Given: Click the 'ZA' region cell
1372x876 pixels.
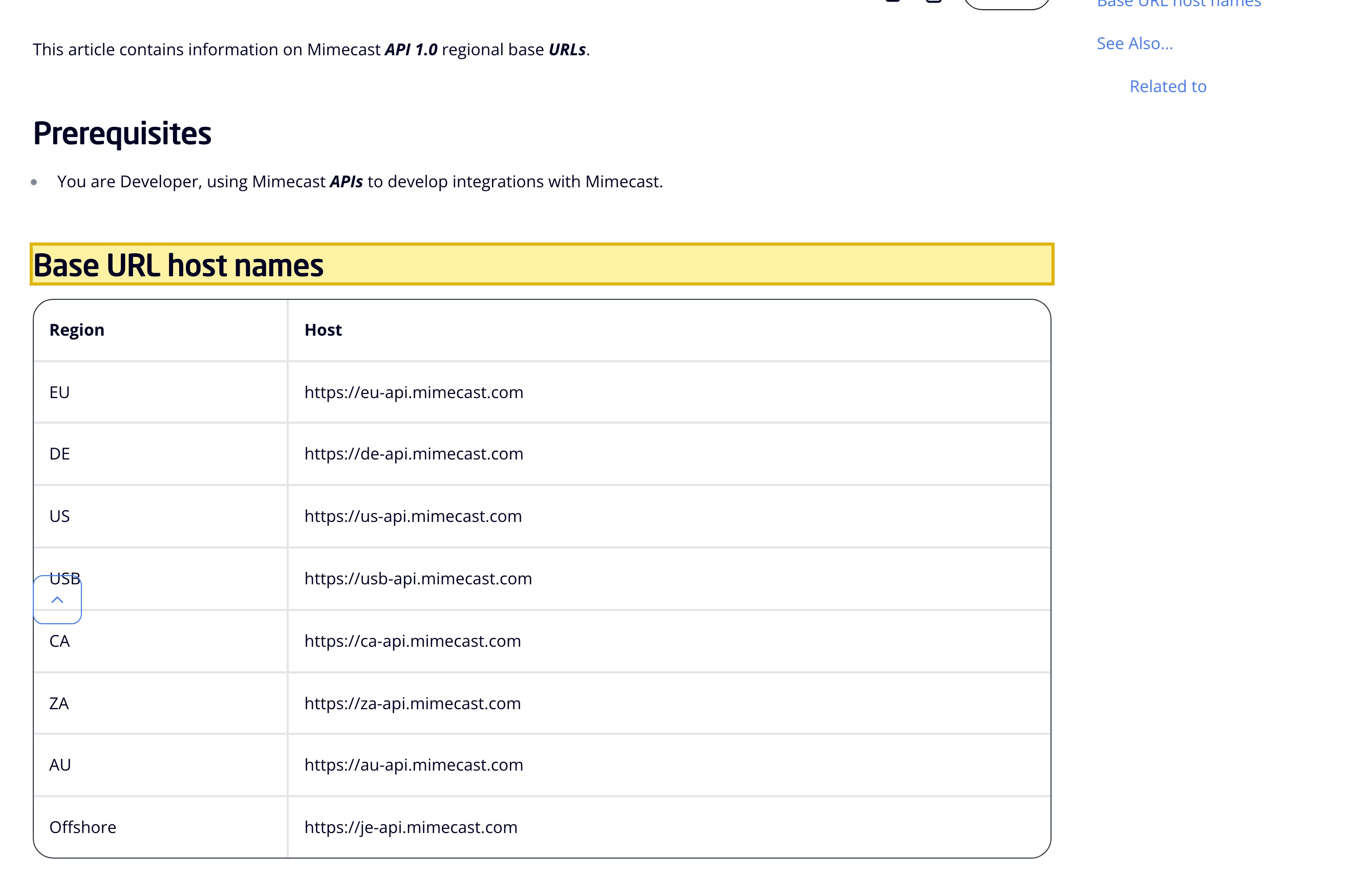Looking at the screenshot, I should click(x=160, y=704).
